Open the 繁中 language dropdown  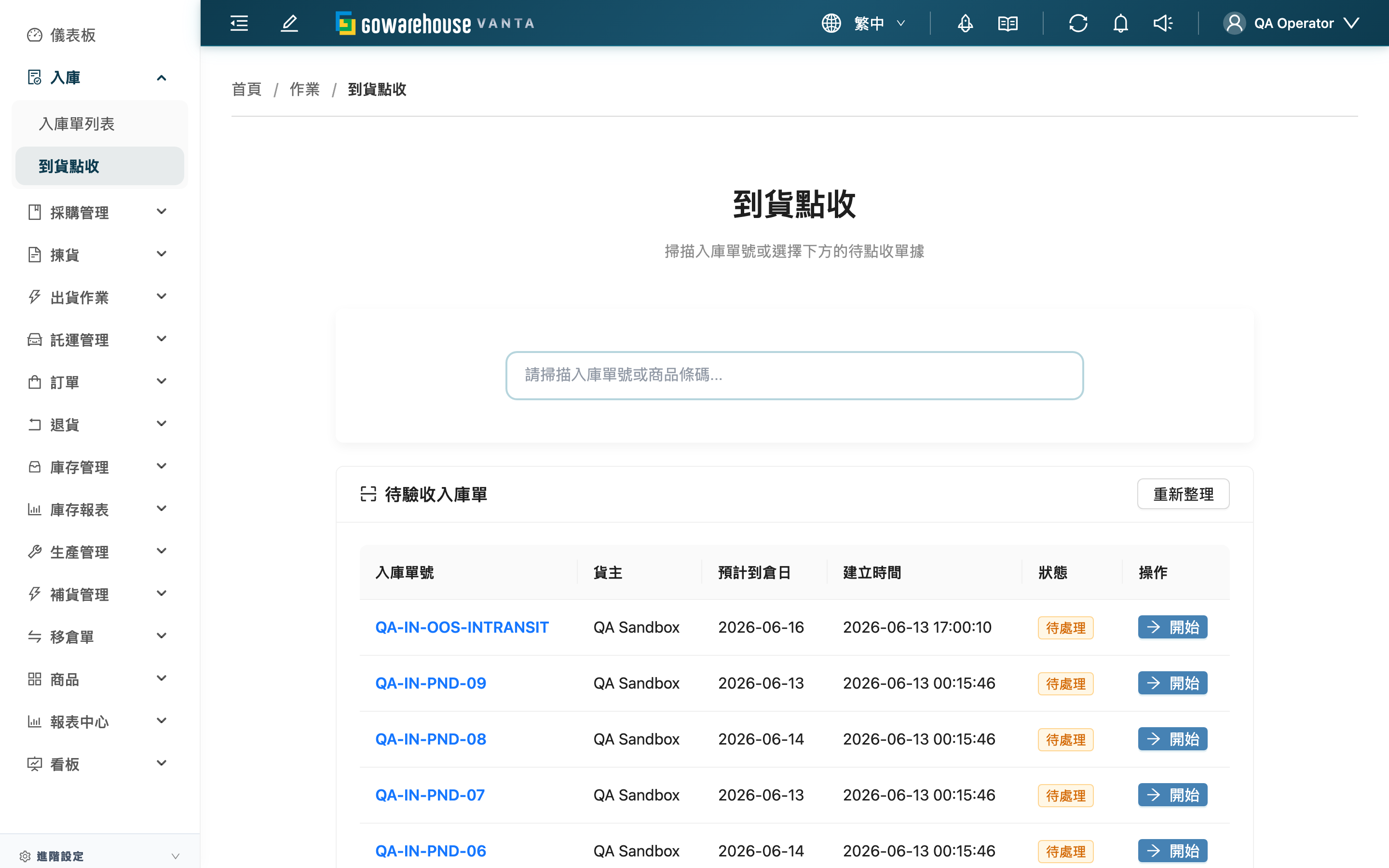[879, 23]
